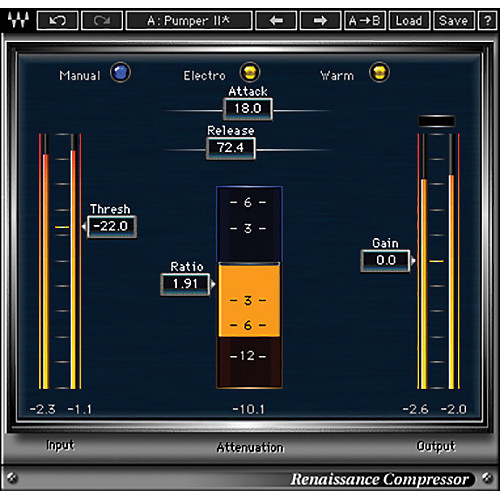Viewport: 500px width, 500px height.
Task: Open help with the question mark button
Action: click(x=487, y=21)
